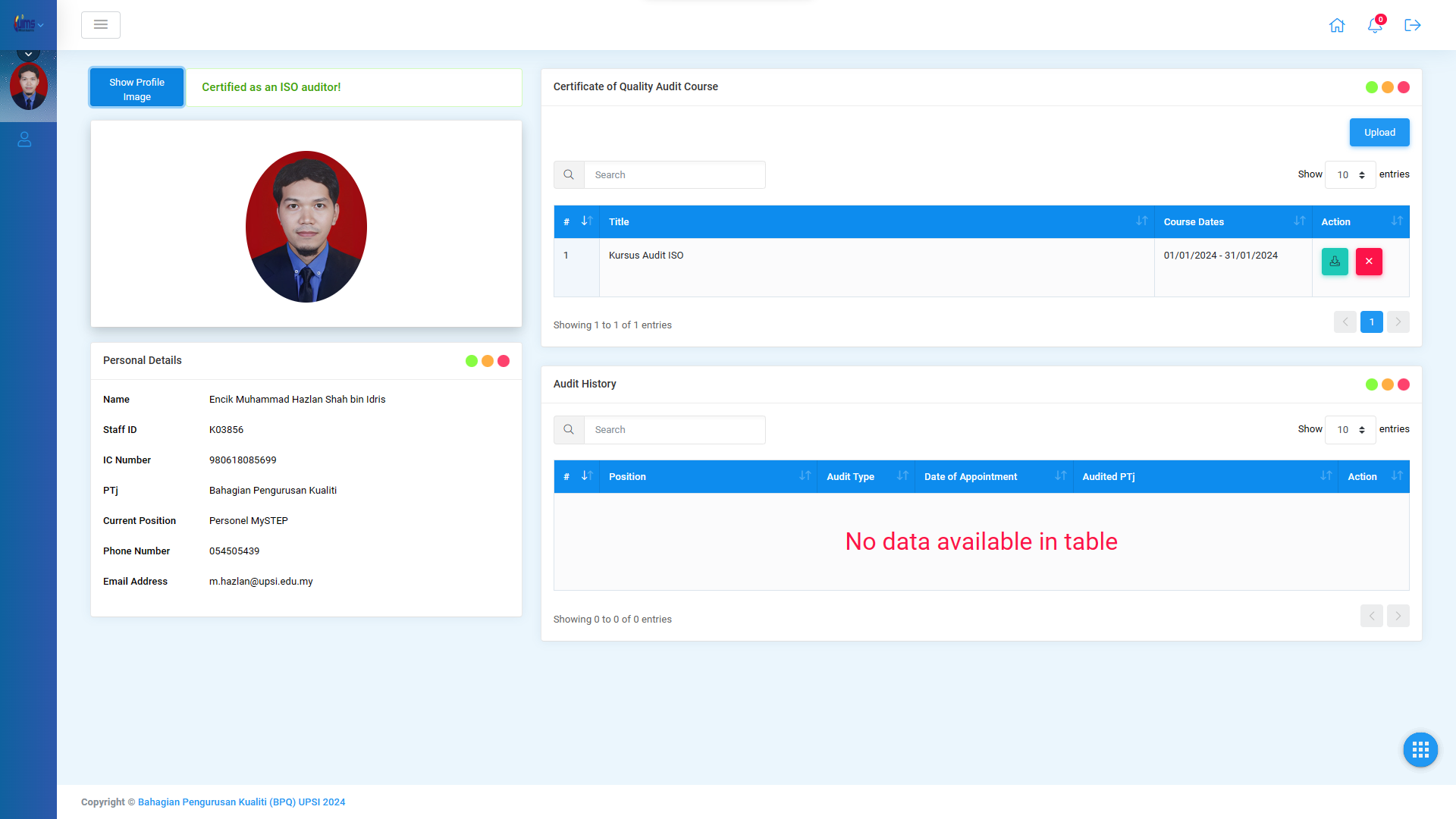Delete the Kursus Audit ISO entry
This screenshot has height=819, width=1456.
[x=1369, y=262]
